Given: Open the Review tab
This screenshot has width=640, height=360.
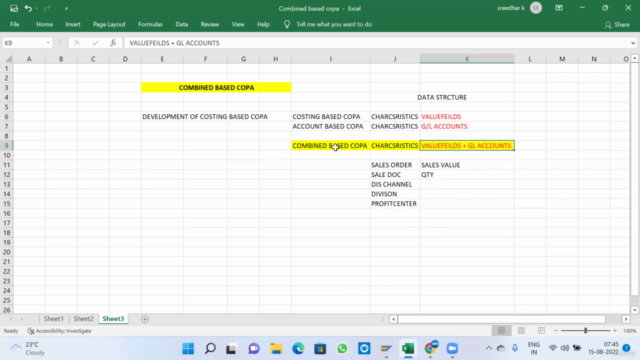Looking at the screenshot, I should pos(210,24).
